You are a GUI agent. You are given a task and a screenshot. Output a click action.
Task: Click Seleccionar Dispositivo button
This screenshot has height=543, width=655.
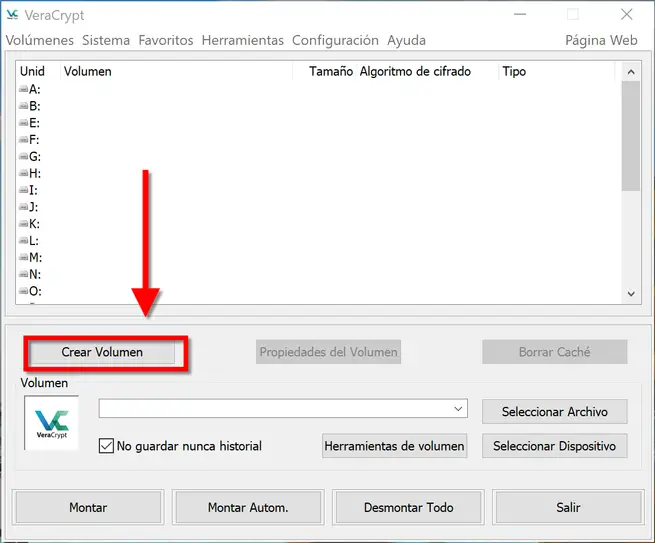[554, 446]
